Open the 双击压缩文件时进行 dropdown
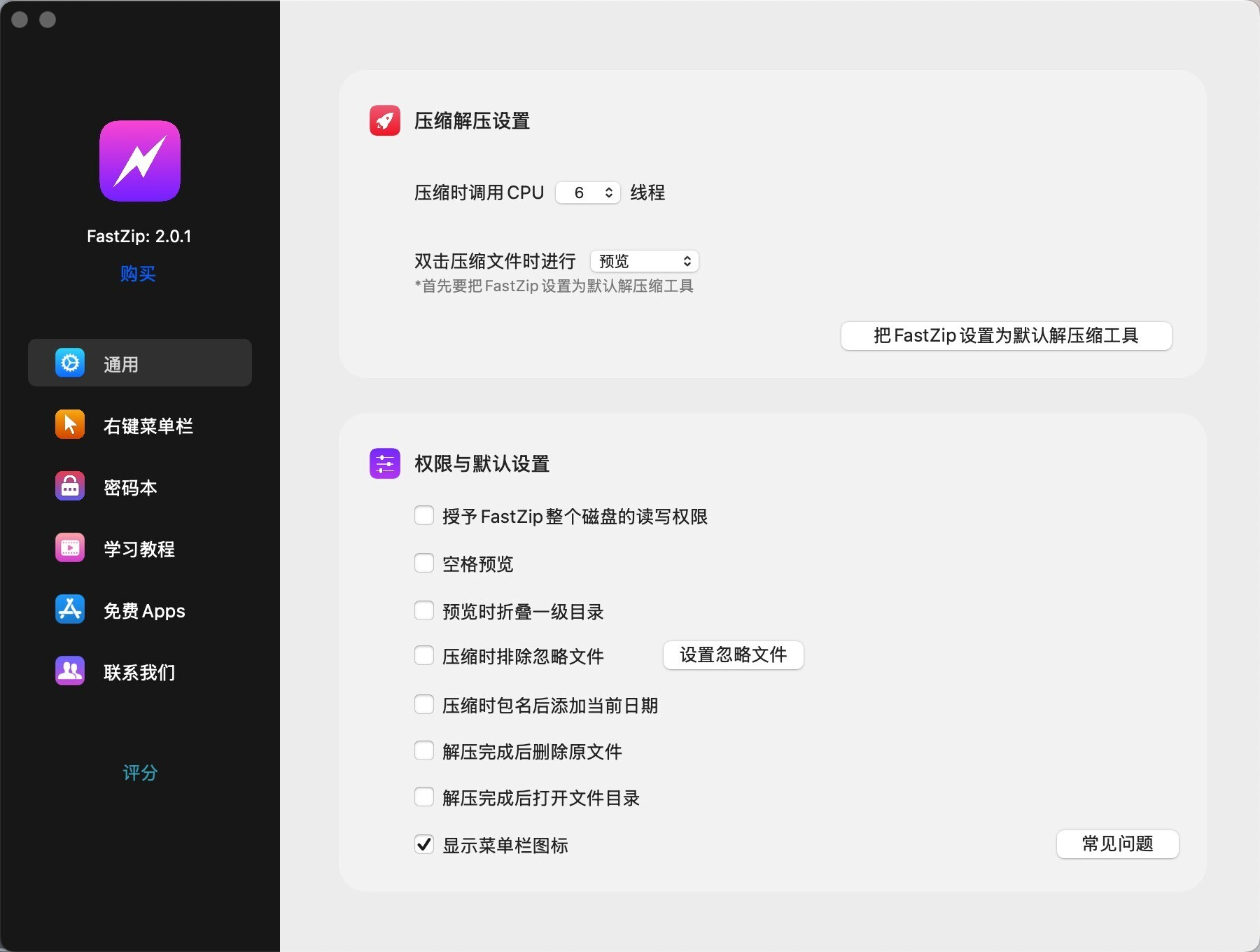Screen dimensions: 1260x952 (x=644, y=260)
